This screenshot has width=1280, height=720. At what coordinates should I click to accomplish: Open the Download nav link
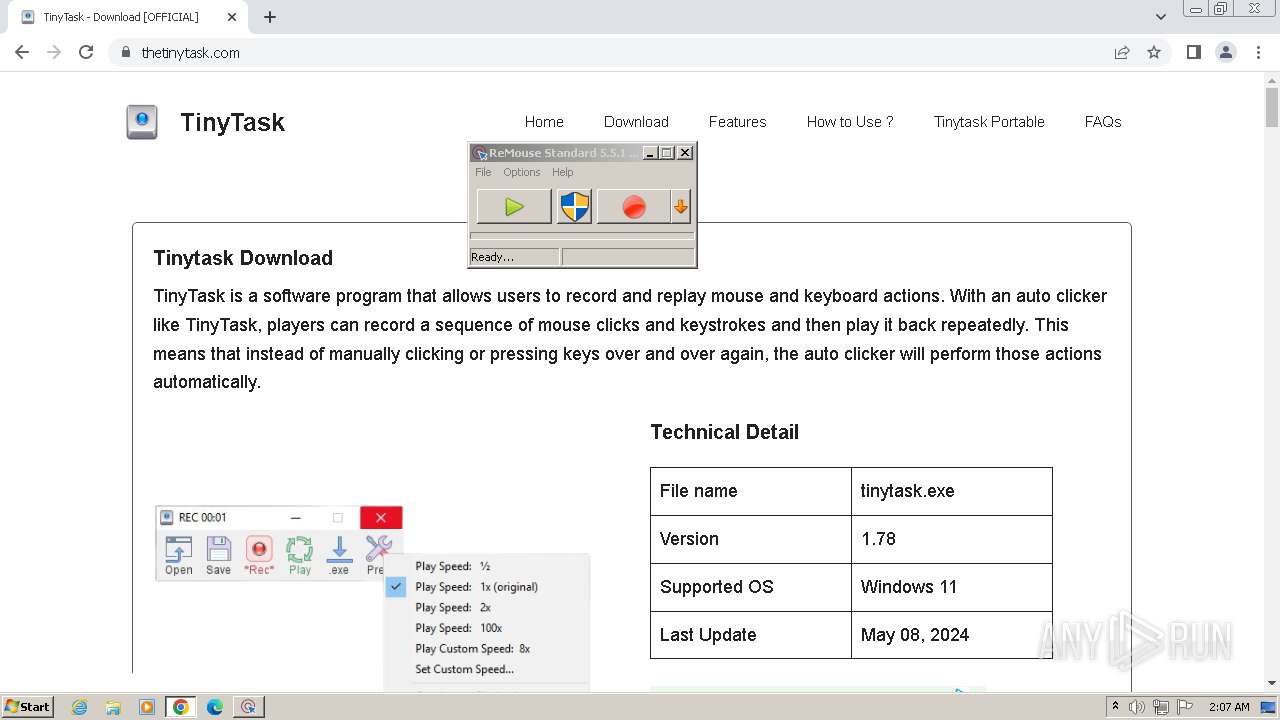click(x=636, y=122)
